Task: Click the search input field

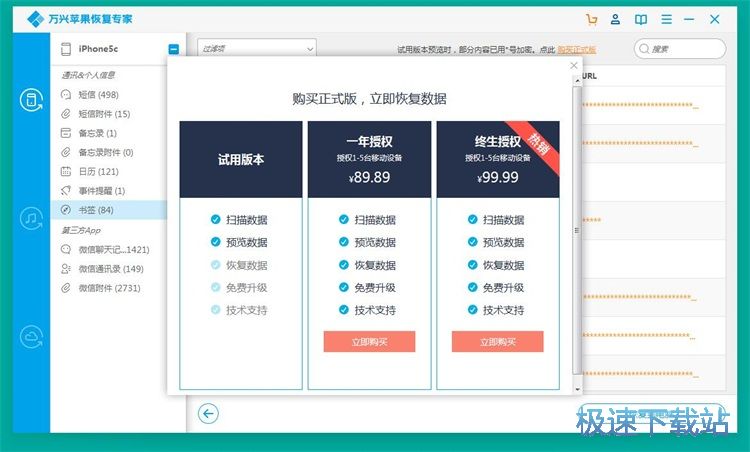Action: pos(680,49)
